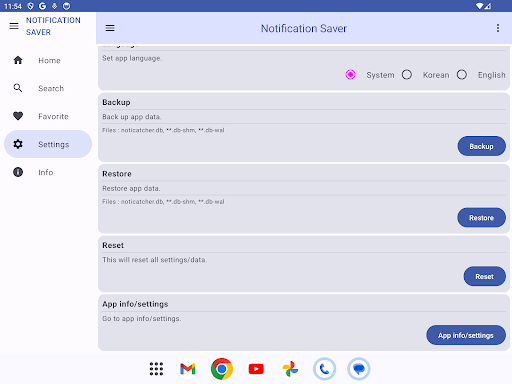Select the Settings gear in sidebar
Image resolution: width=512 pixels, height=384 pixels.
(x=18, y=144)
